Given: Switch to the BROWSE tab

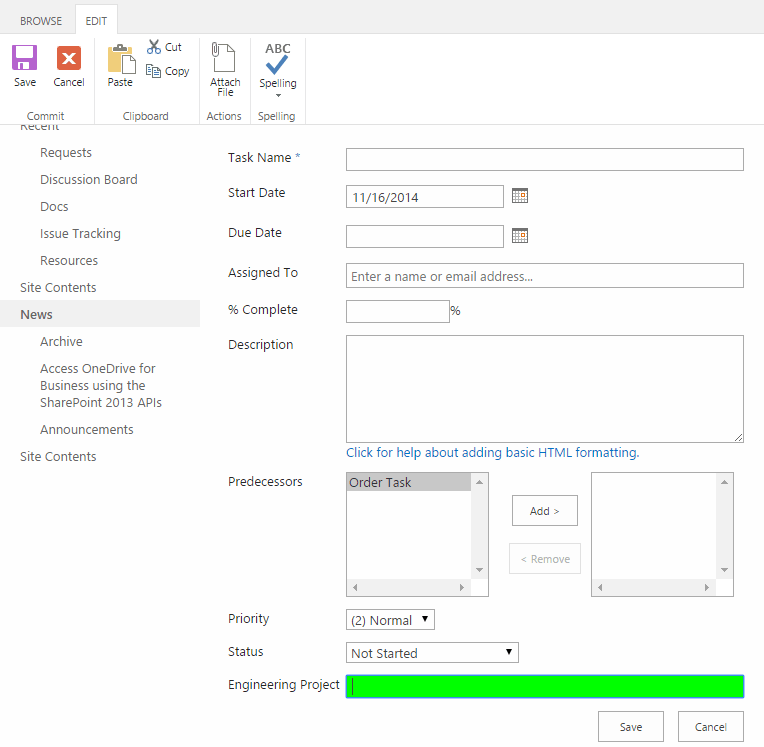Looking at the screenshot, I should (x=41, y=21).
